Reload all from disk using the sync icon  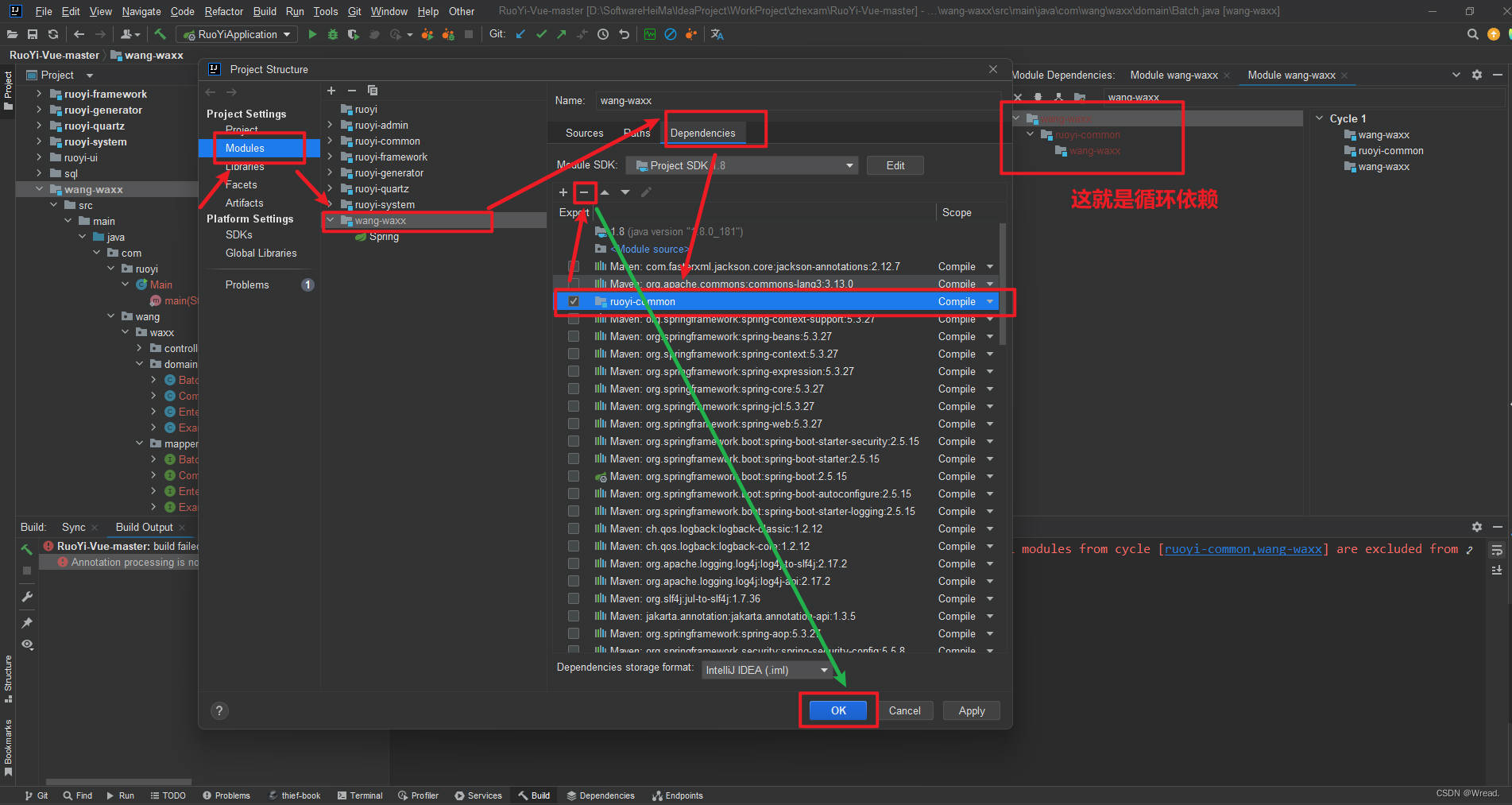[53, 34]
